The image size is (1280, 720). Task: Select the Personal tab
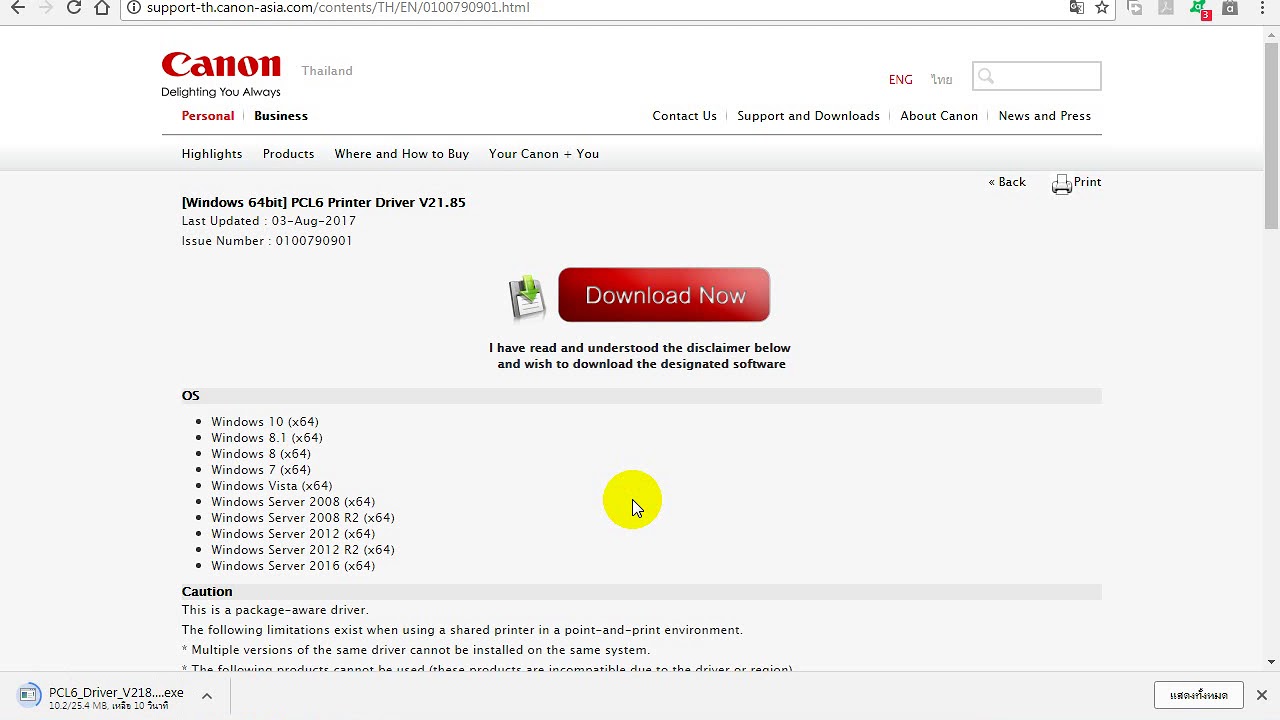coord(208,116)
